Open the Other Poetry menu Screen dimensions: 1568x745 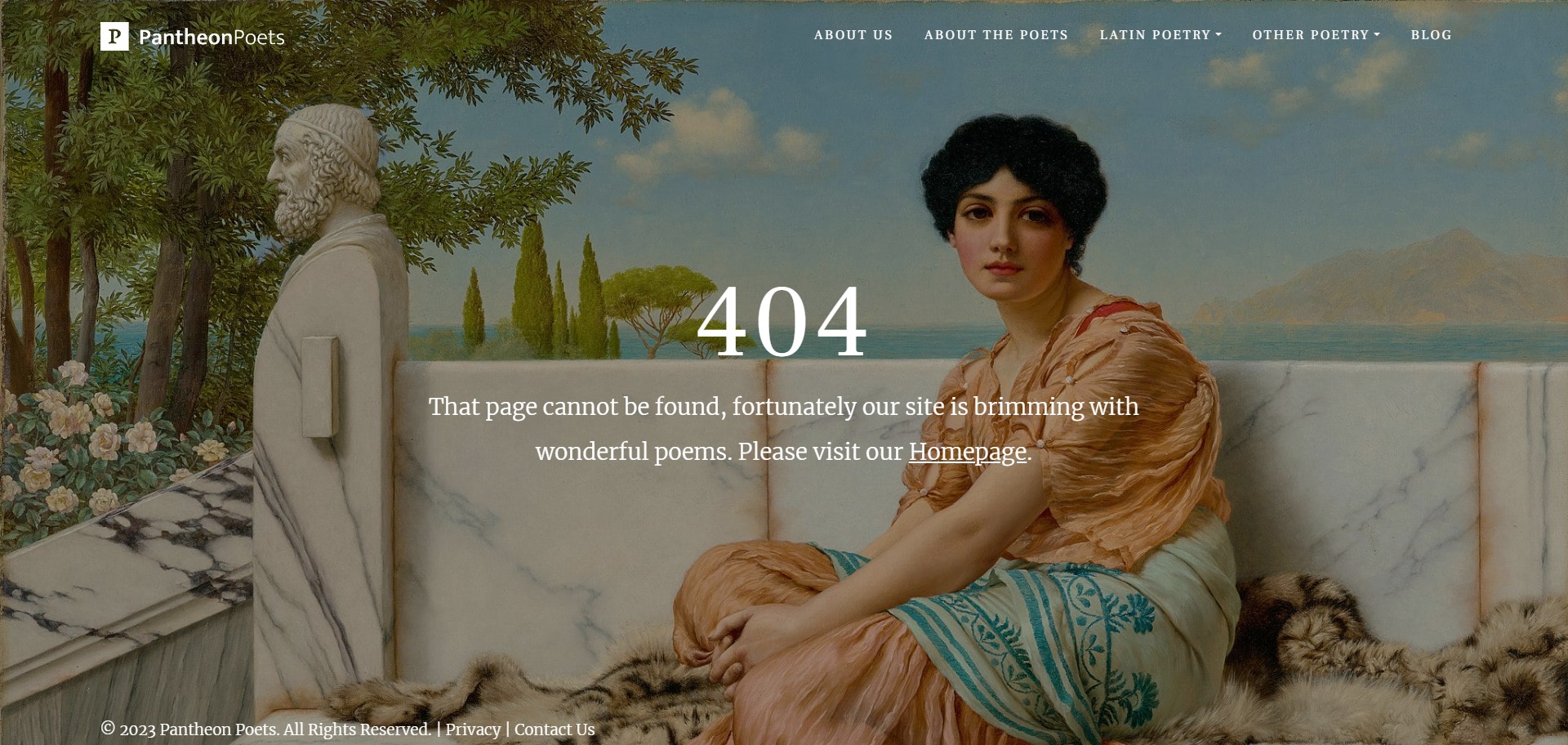(1310, 35)
